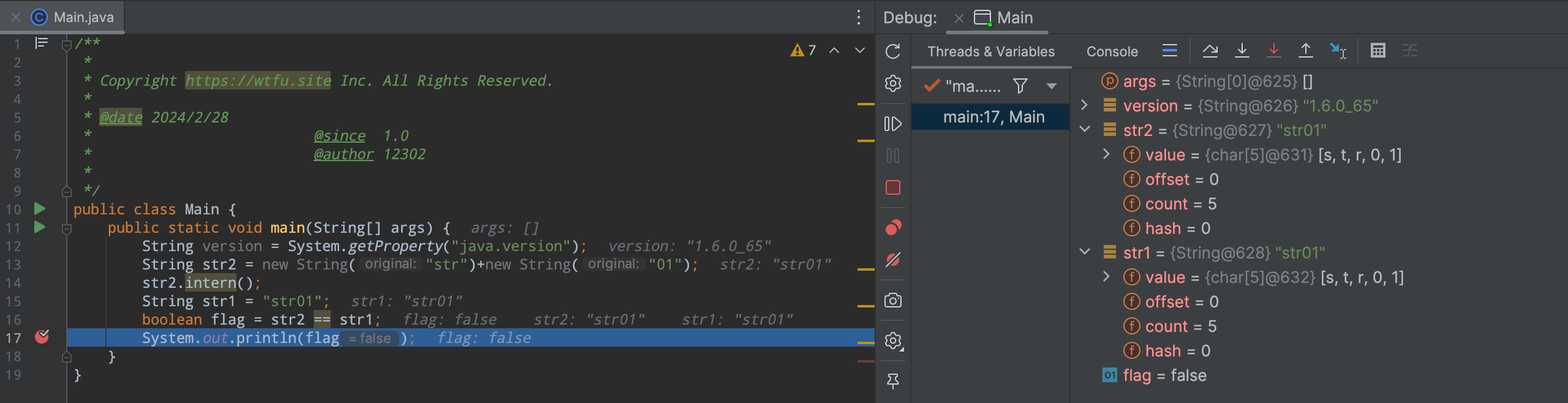Viewport: 1568px width, 403px height.
Task: Open the https://wtfu.site link in comment
Action: pyautogui.click(x=258, y=81)
